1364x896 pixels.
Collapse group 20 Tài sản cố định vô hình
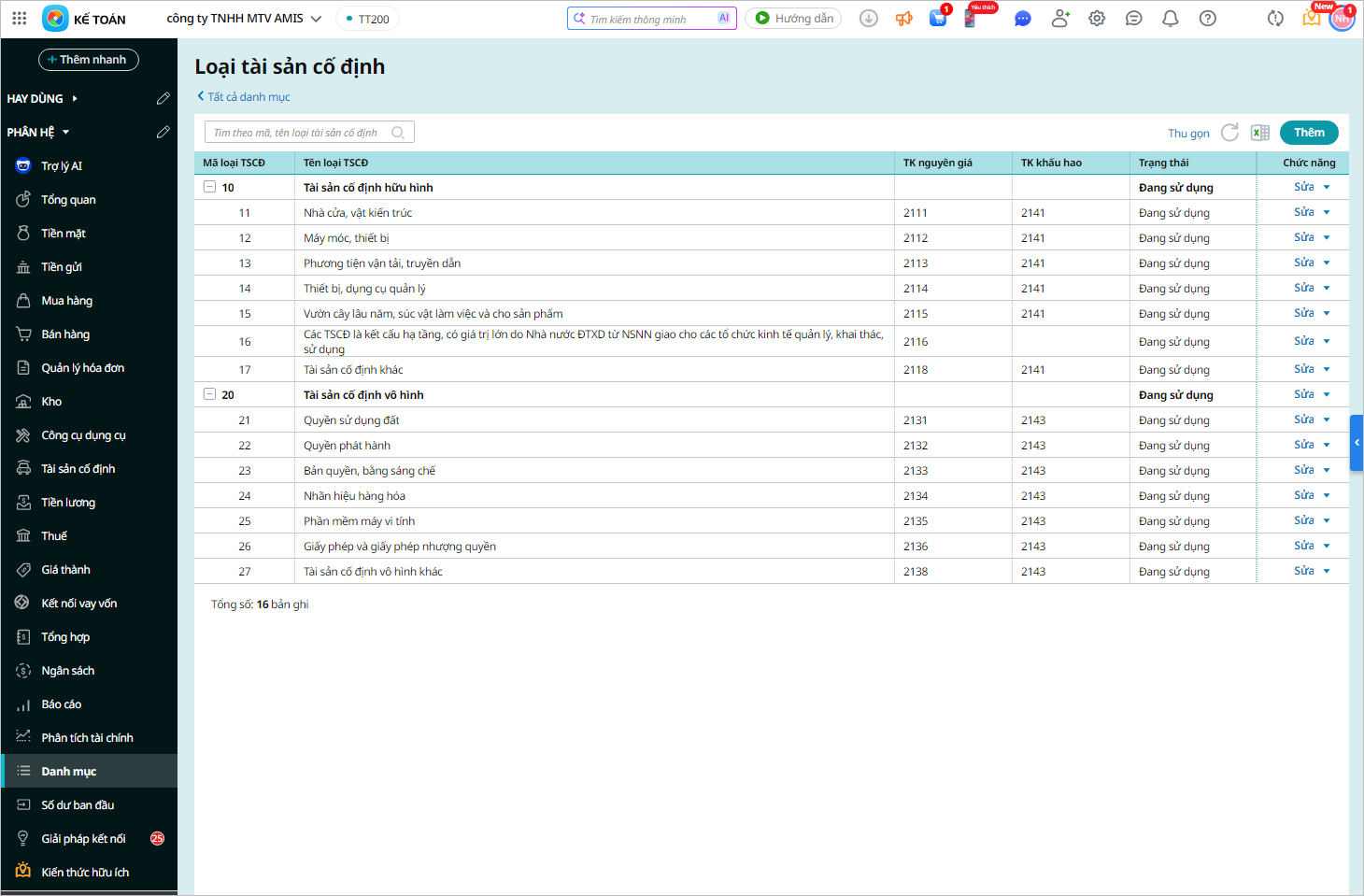(210, 394)
